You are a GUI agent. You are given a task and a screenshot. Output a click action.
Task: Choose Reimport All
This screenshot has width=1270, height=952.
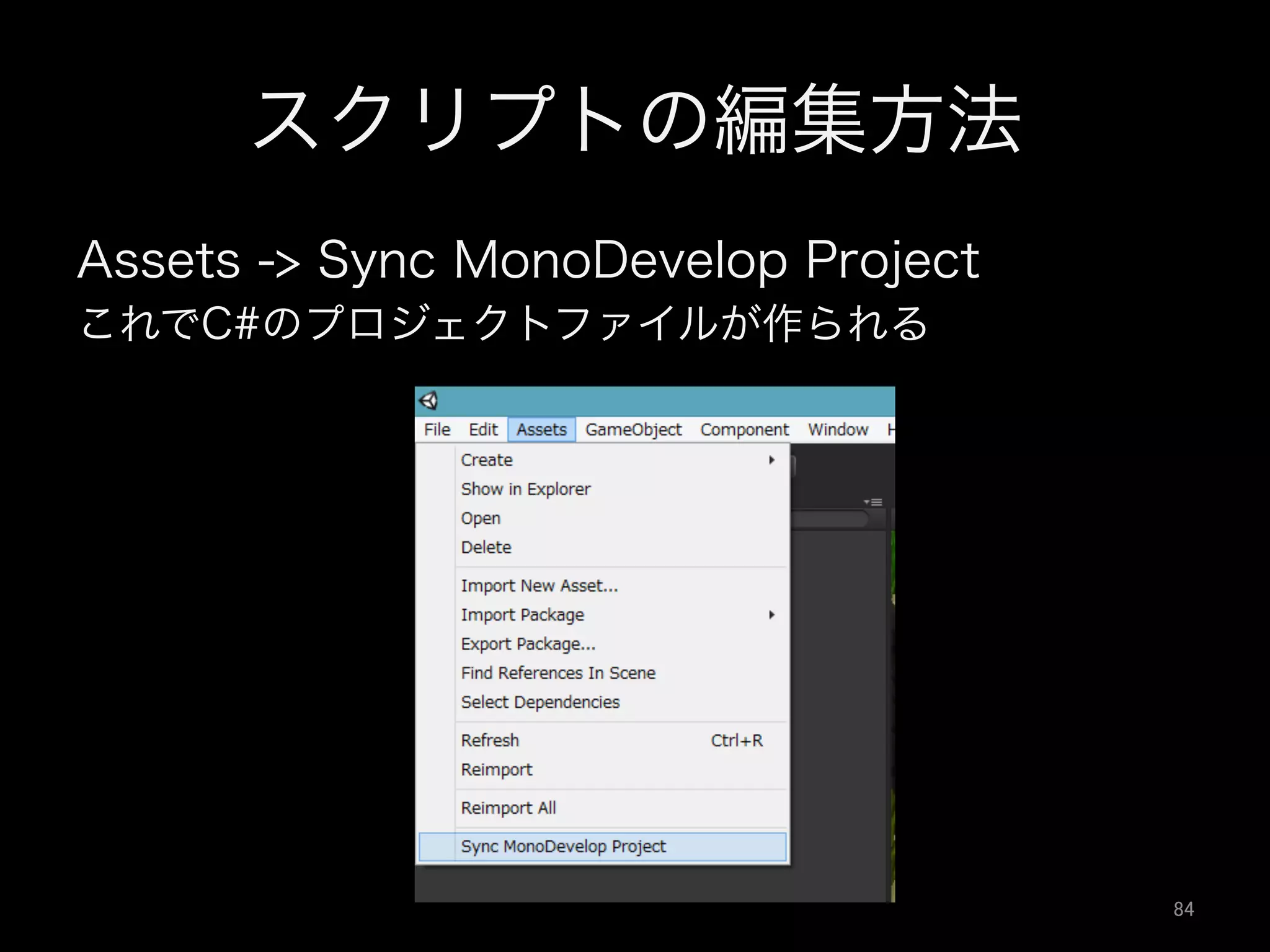click(603, 808)
